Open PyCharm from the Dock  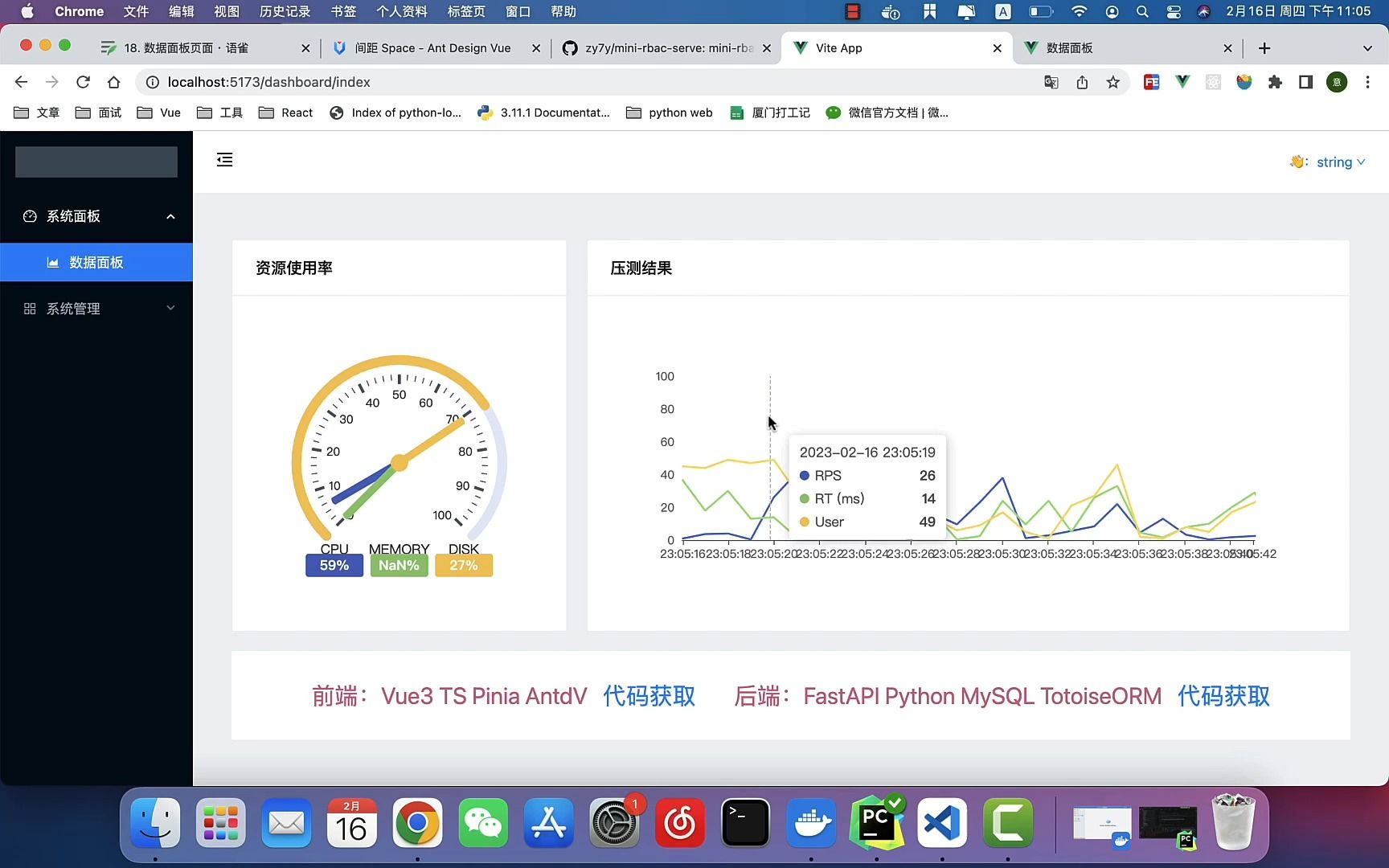point(876,823)
